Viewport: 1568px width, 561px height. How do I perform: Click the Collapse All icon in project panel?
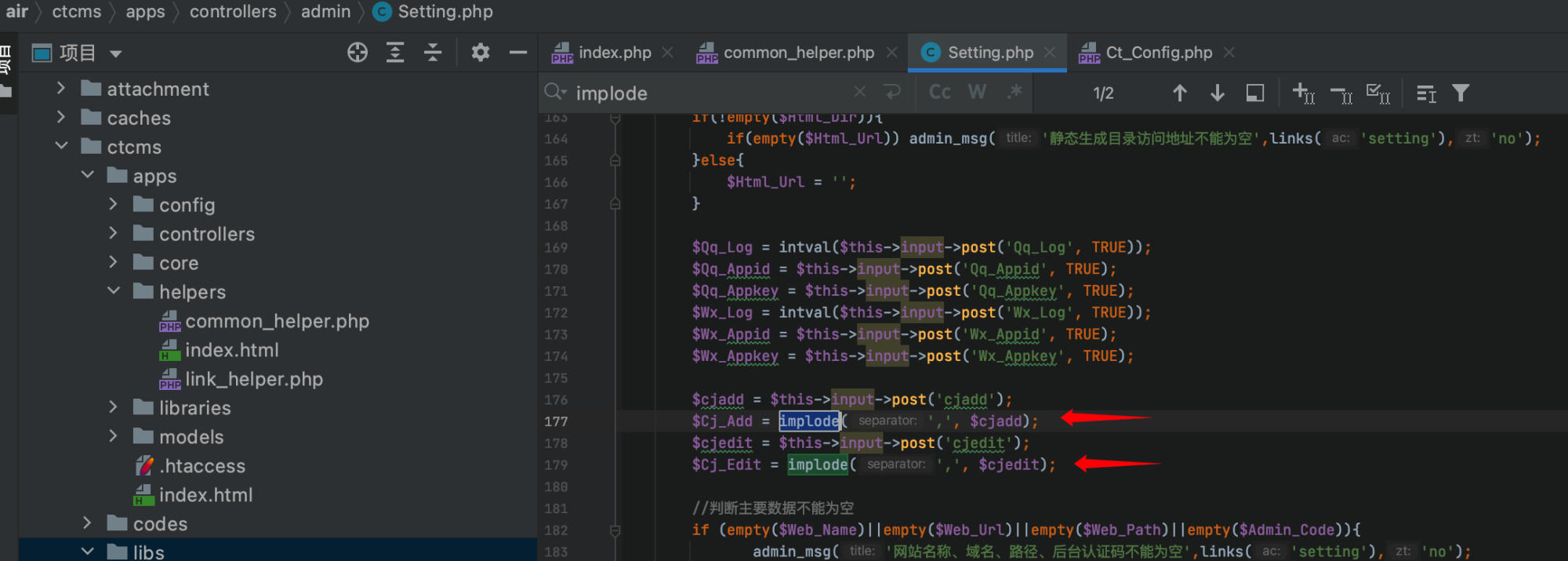click(433, 53)
